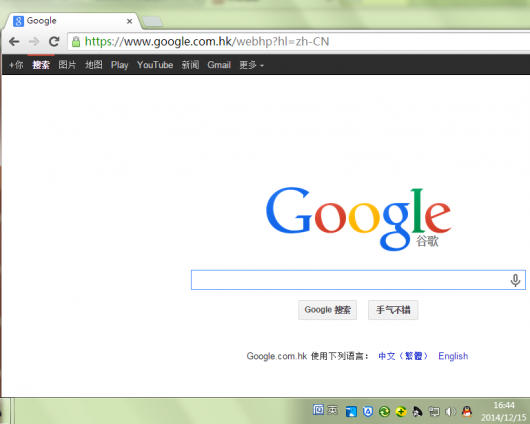Click the 手气不错 lucky button
530x424 pixels.
click(393, 310)
